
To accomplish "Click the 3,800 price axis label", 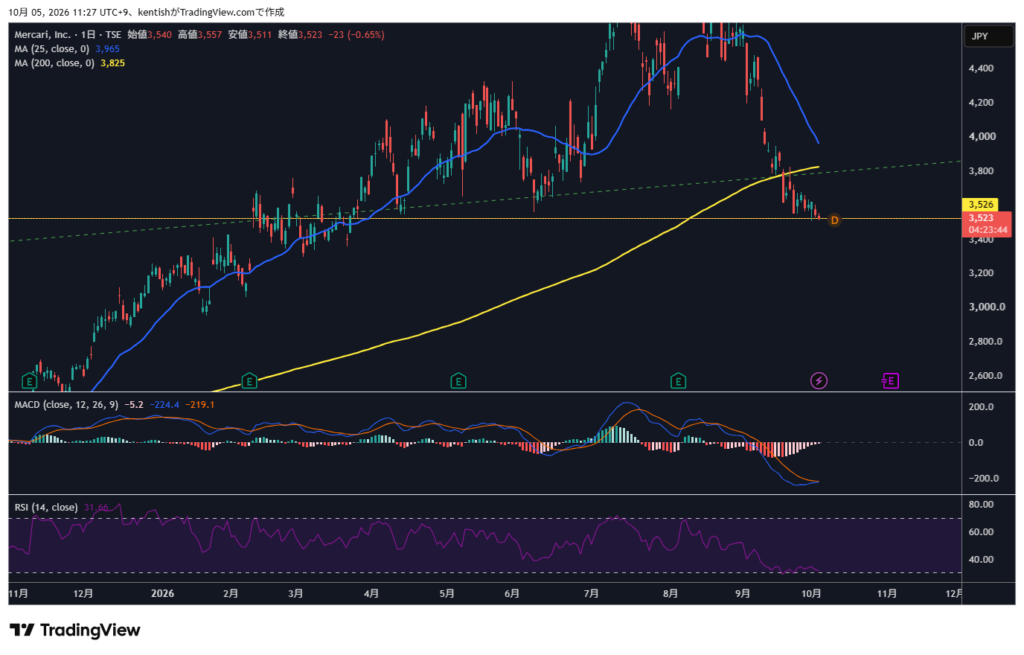I will pyautogui.click(x=981, y=171).
